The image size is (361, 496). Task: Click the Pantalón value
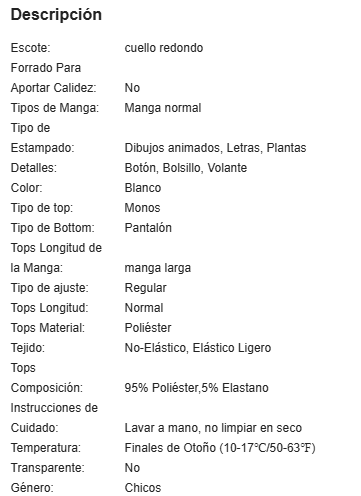pyautogui.click(x=148, y=228)
